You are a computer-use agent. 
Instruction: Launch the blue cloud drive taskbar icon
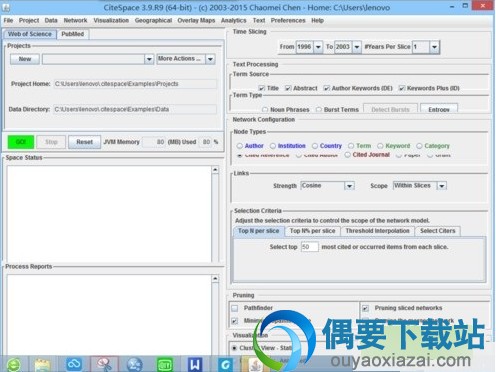[74, 364]
